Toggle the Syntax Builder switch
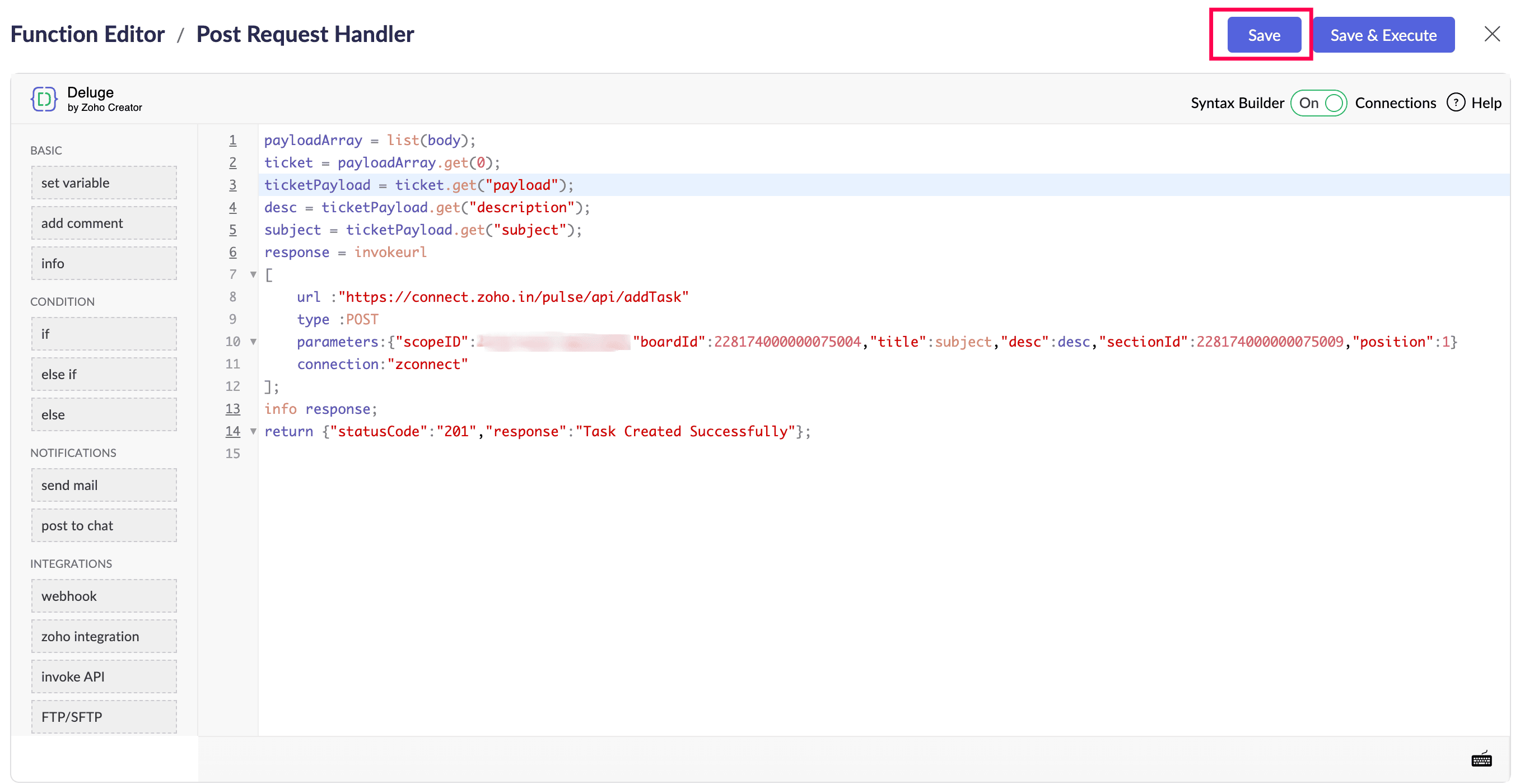 [x=1318, y=103]
